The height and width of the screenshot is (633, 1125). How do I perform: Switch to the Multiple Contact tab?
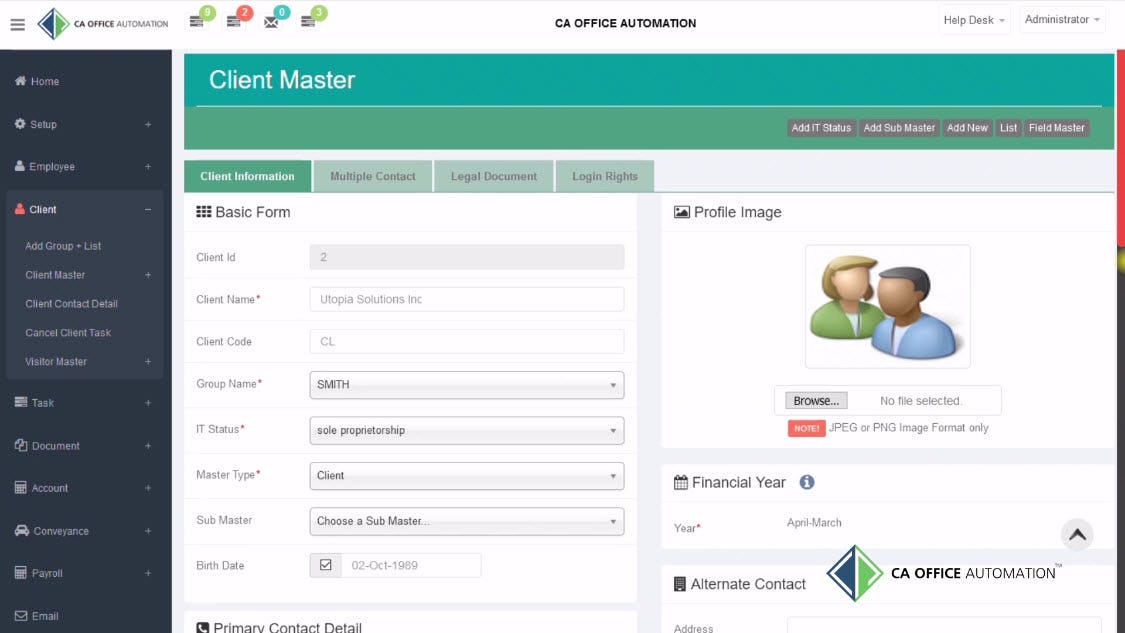(372, 176)
